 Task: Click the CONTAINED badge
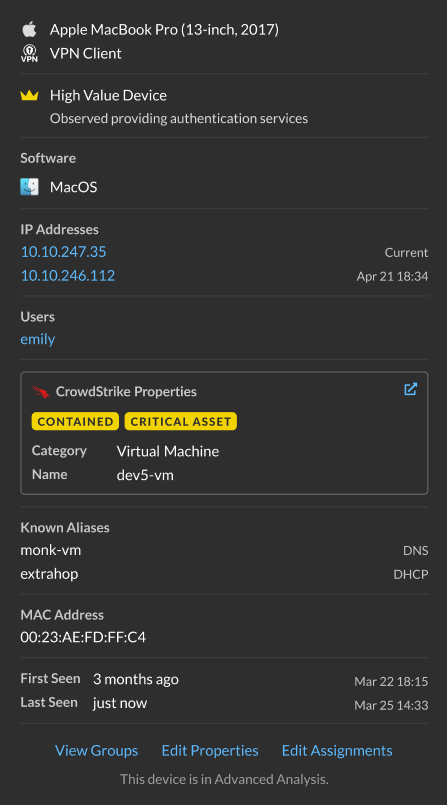tap(75, 421)
